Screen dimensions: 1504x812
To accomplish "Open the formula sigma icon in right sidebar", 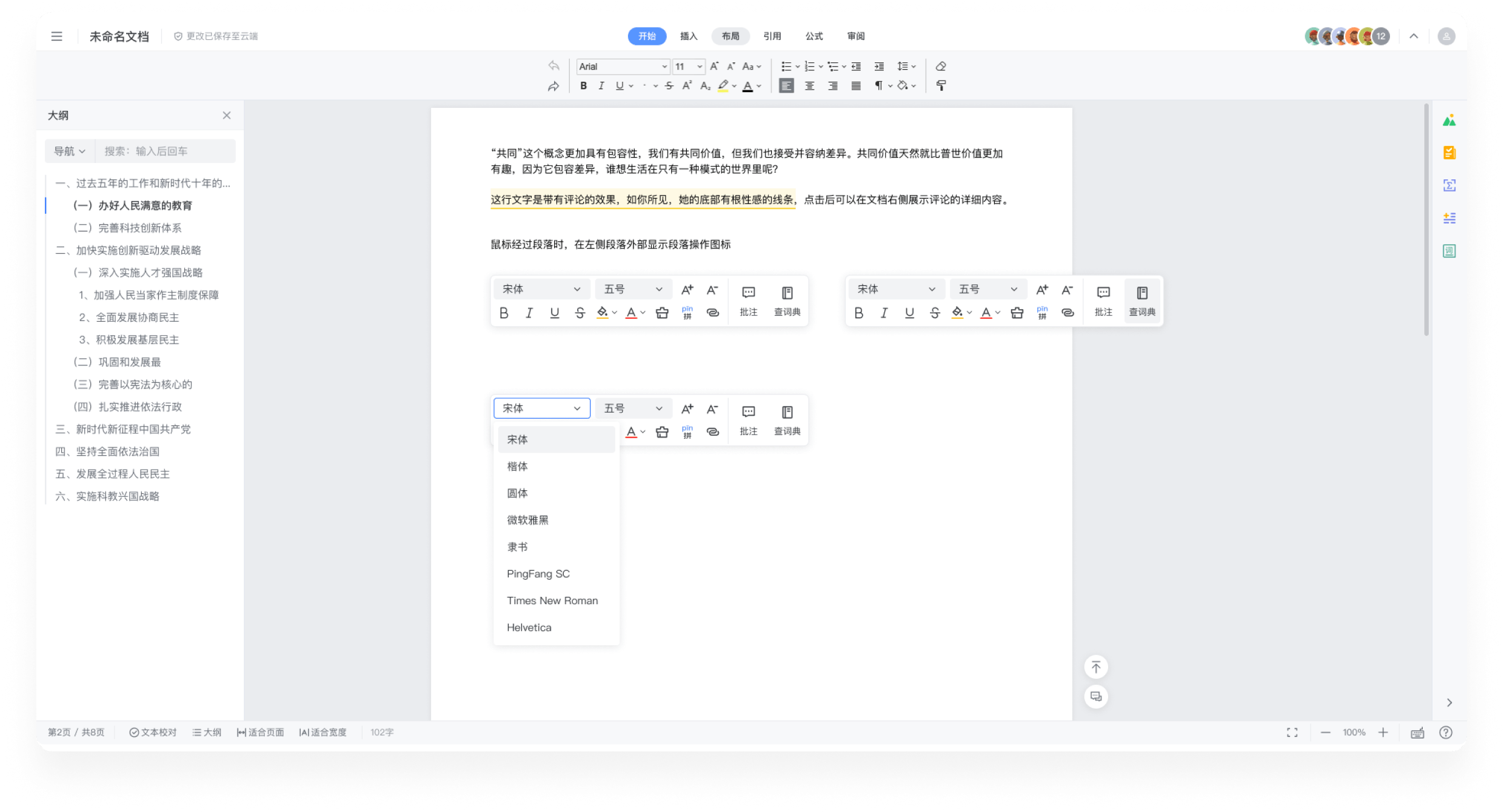I will pos(1449,185).
